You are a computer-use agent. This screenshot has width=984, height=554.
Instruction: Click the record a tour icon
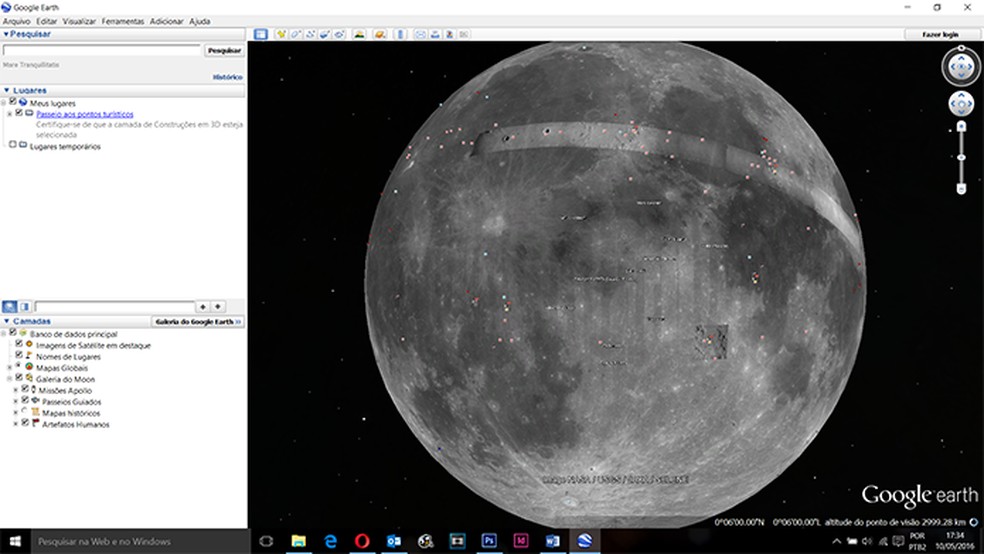click(340, 35)
